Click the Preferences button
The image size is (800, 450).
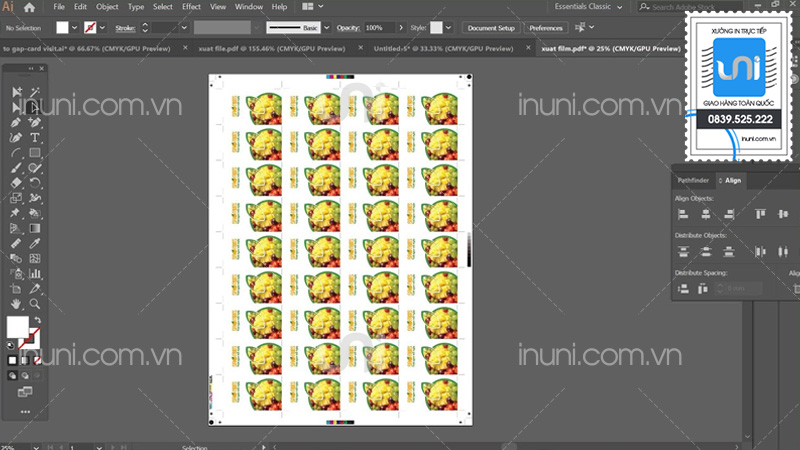[546, 28]
